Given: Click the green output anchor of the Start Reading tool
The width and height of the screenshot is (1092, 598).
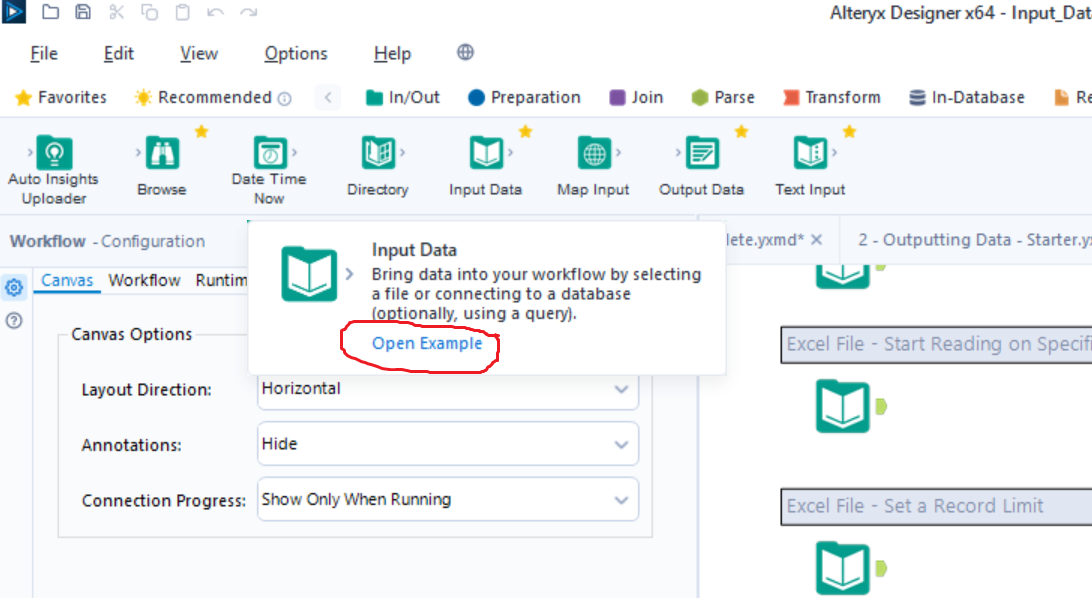Looking at the screenshot, I should (881, 406).
